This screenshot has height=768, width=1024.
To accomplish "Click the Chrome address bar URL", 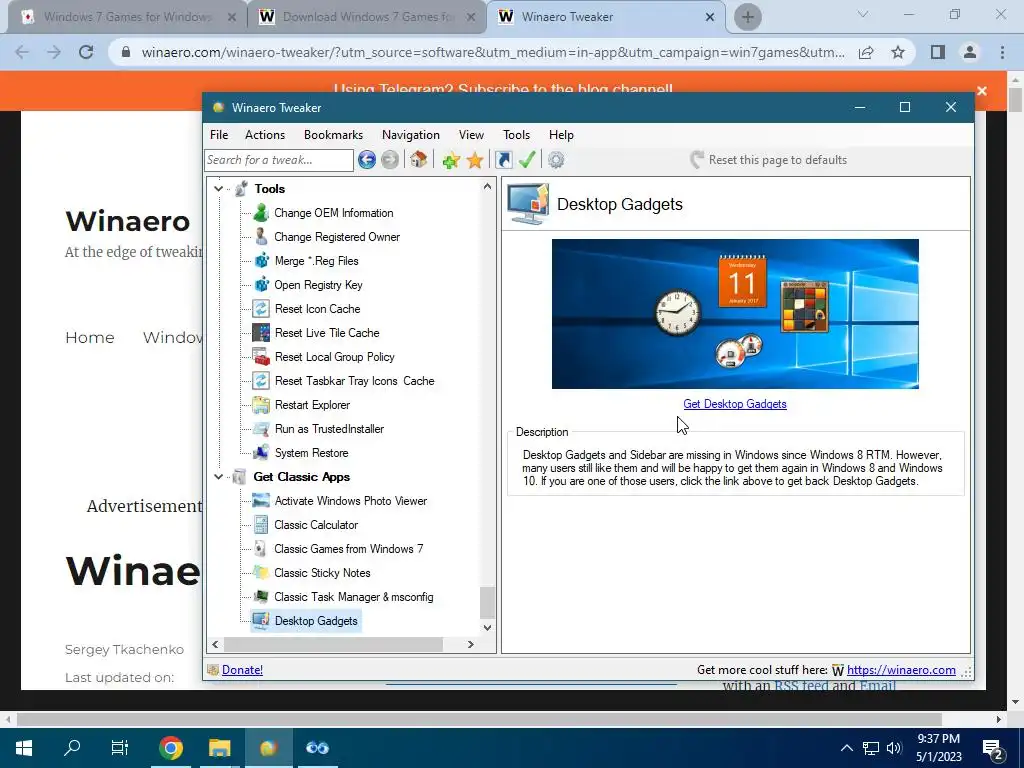I will tap(493, 52).
